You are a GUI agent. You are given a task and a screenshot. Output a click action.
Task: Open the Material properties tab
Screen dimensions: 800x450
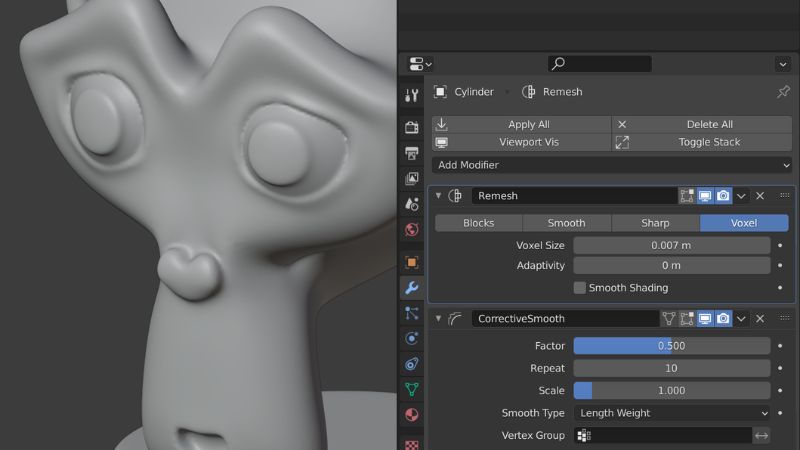[x=412, y=415]
